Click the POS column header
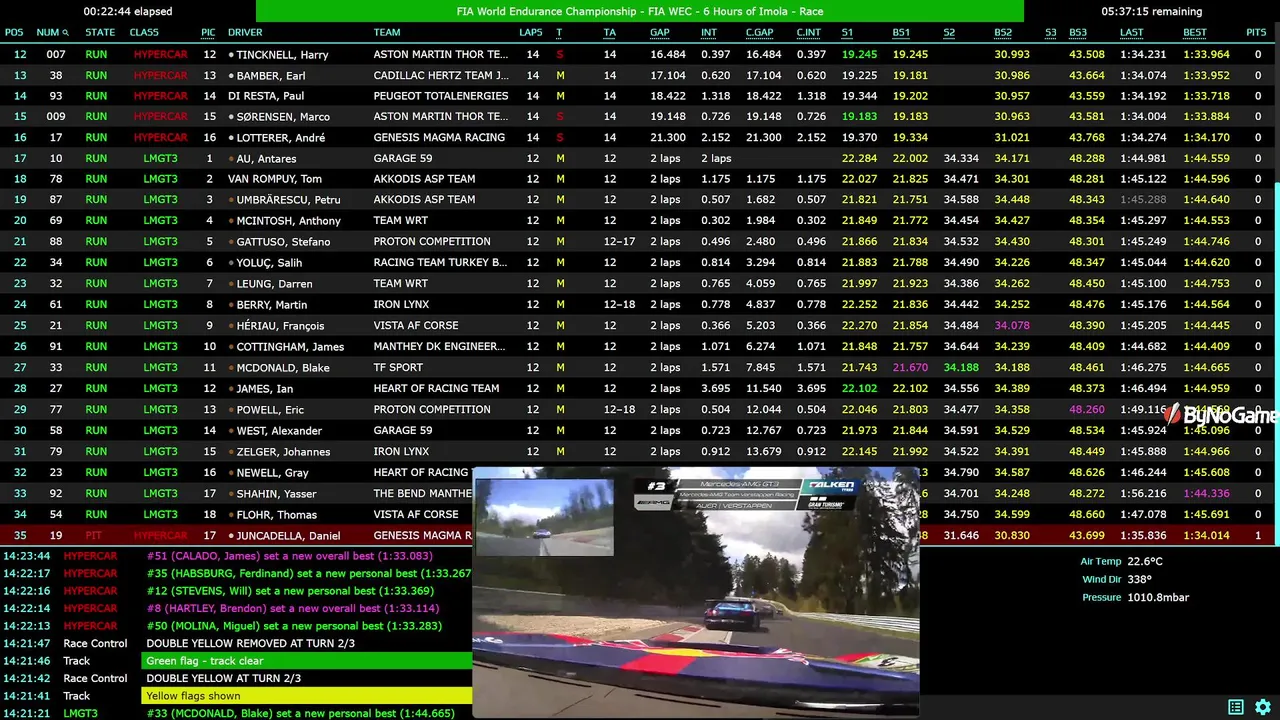1280x720 pixels. click(x=14, y=32)
